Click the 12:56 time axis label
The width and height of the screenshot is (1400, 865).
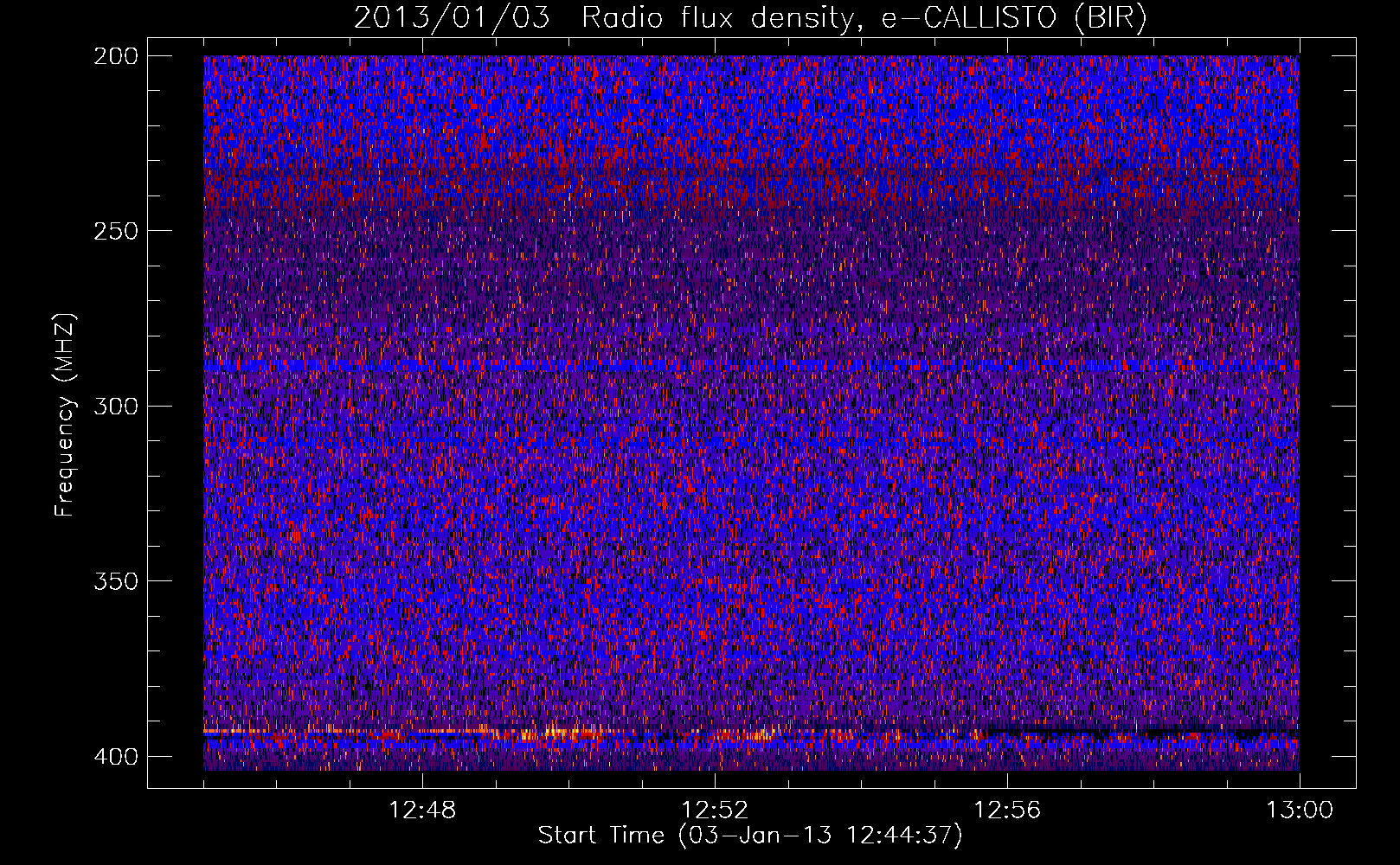tap(1007, 811)
